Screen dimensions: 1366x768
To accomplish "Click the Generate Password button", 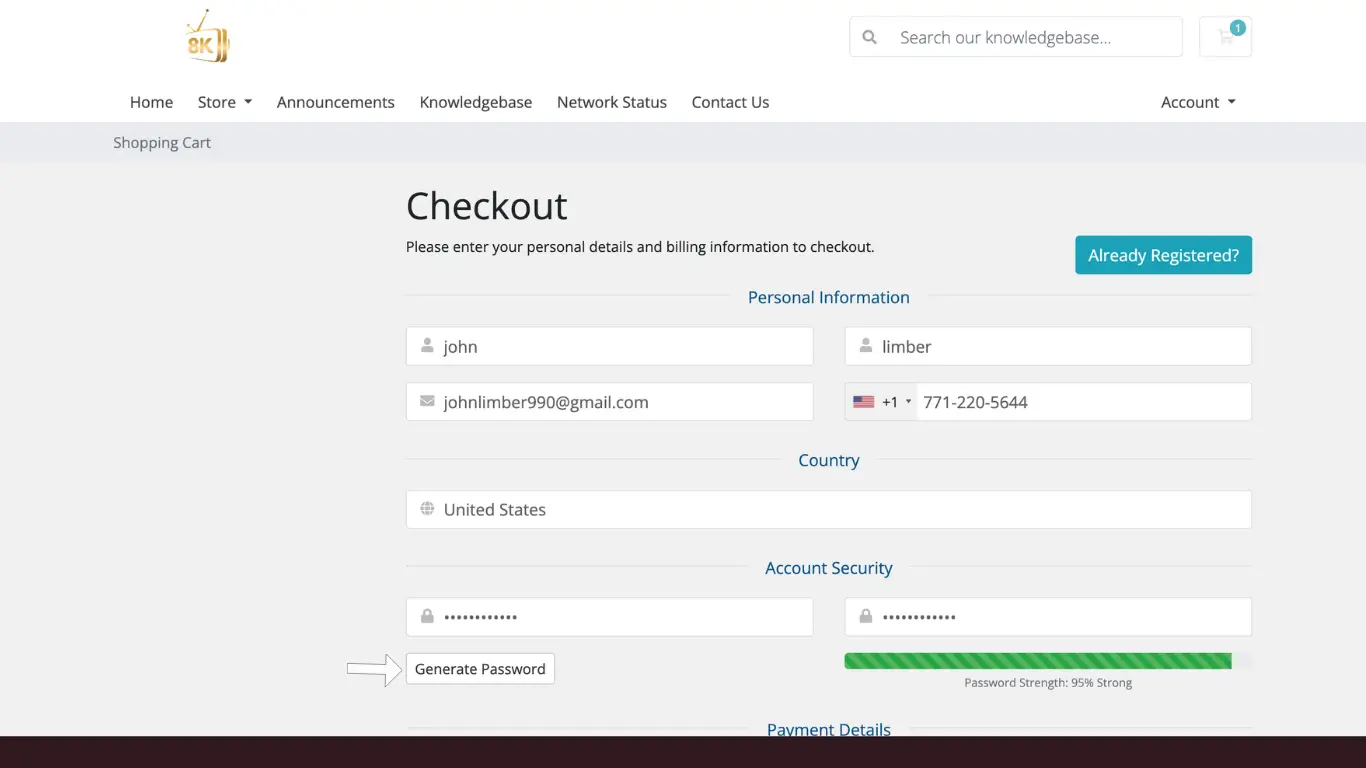I will (480, 669).
